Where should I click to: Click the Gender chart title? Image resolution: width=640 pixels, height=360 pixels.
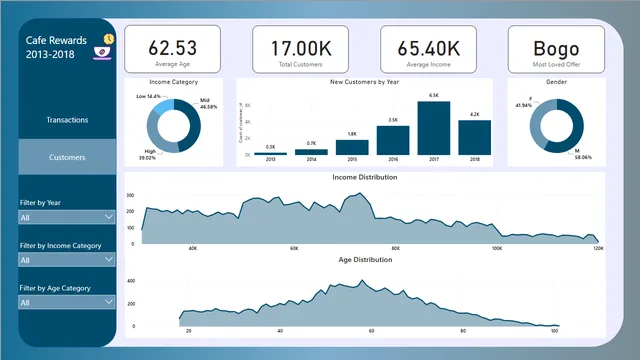556,82
